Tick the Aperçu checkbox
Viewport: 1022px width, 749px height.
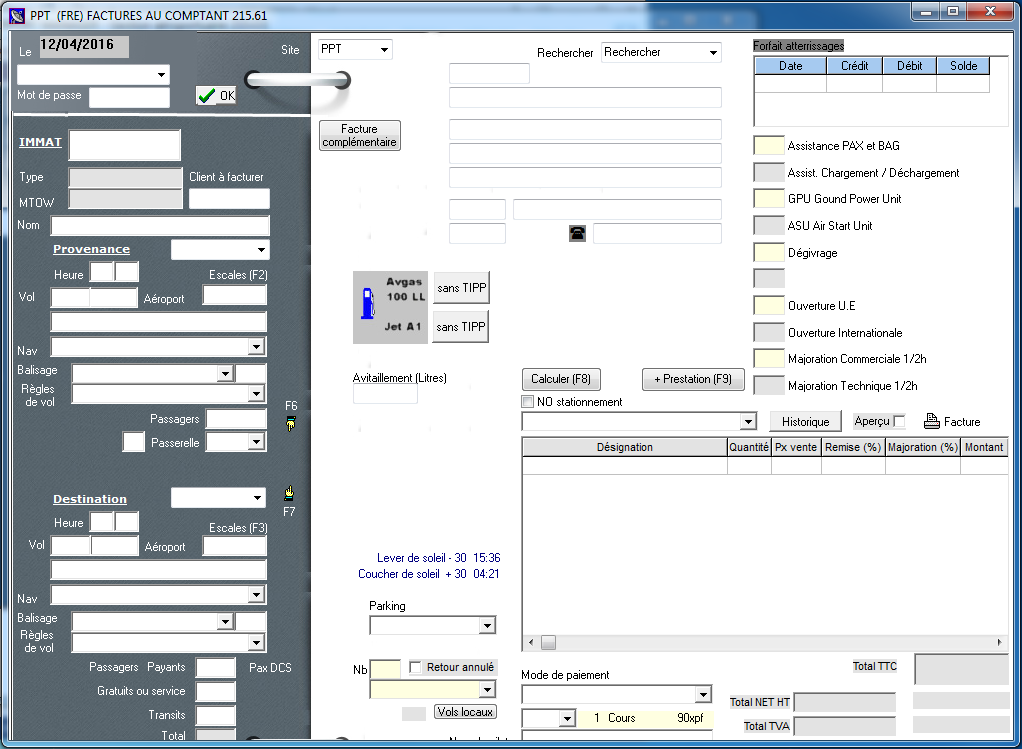899,422
